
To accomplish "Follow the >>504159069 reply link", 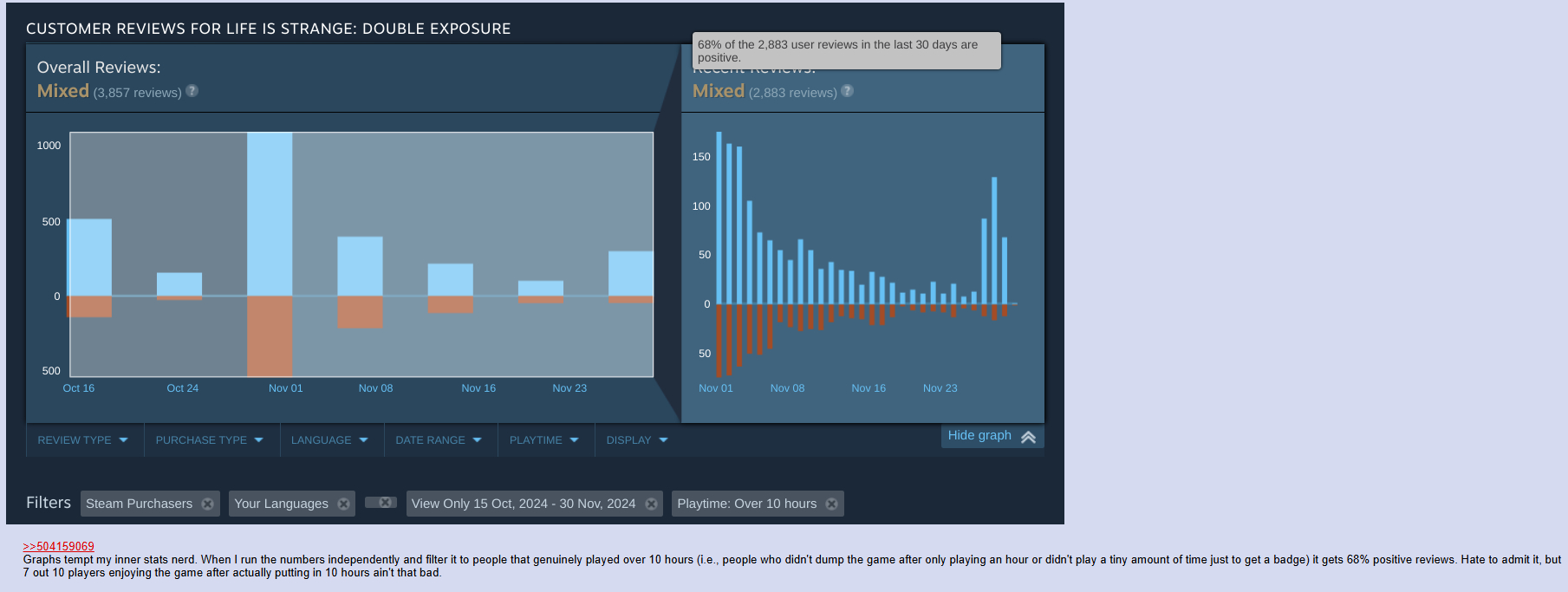I will 58,546.
